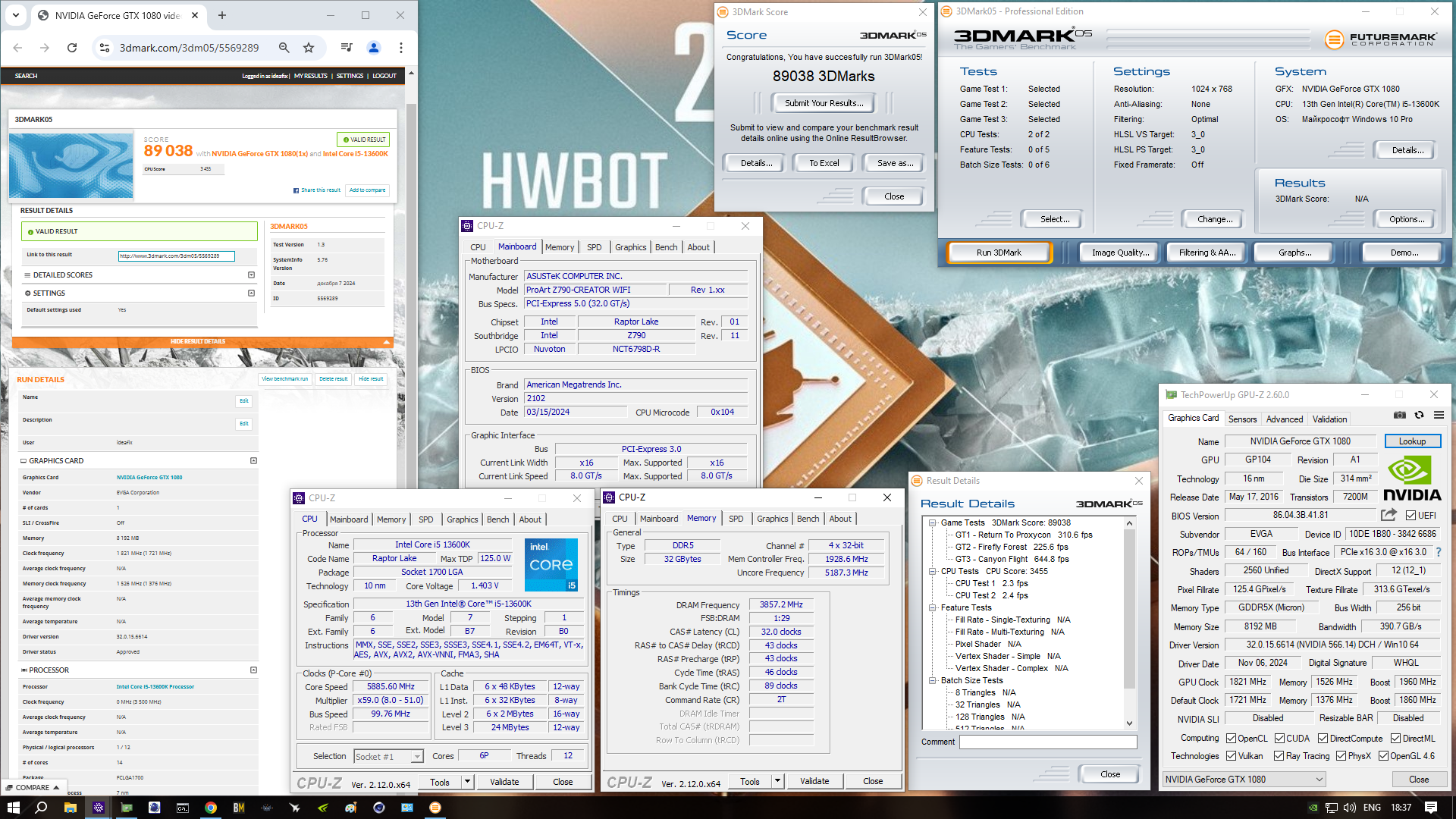Click Chrome address bar URL
This screenshot has height=819, width=1456.
[189, 48]
